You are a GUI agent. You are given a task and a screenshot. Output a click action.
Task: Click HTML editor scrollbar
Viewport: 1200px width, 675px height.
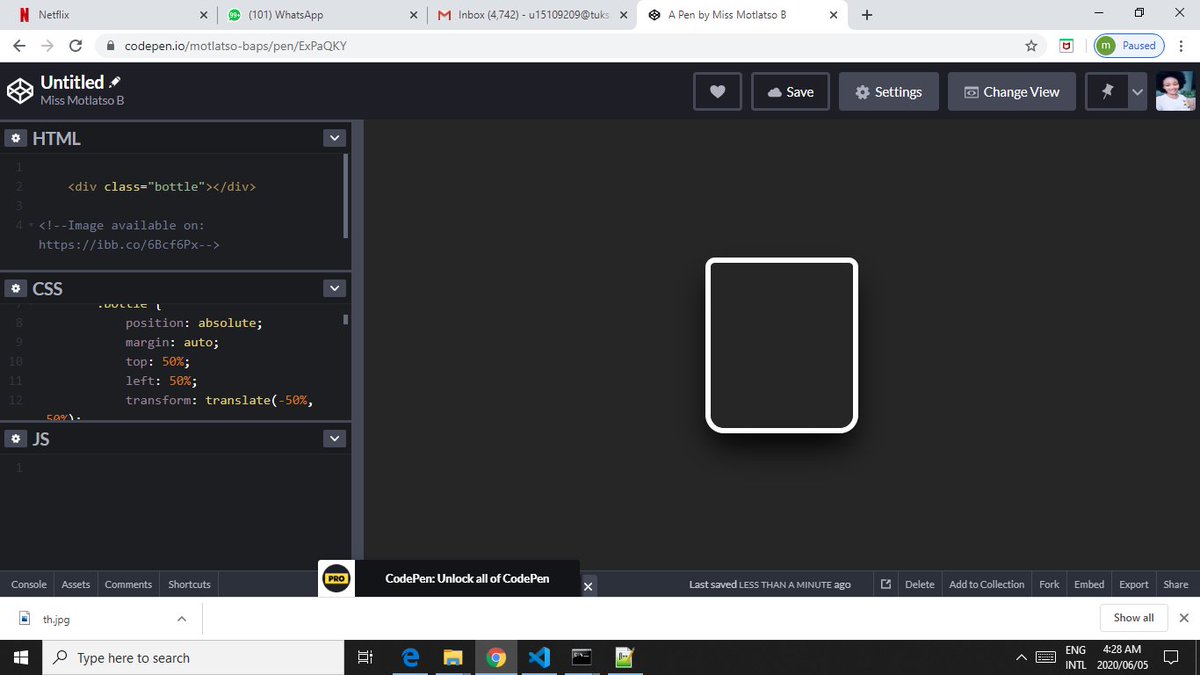click(345, 196)
